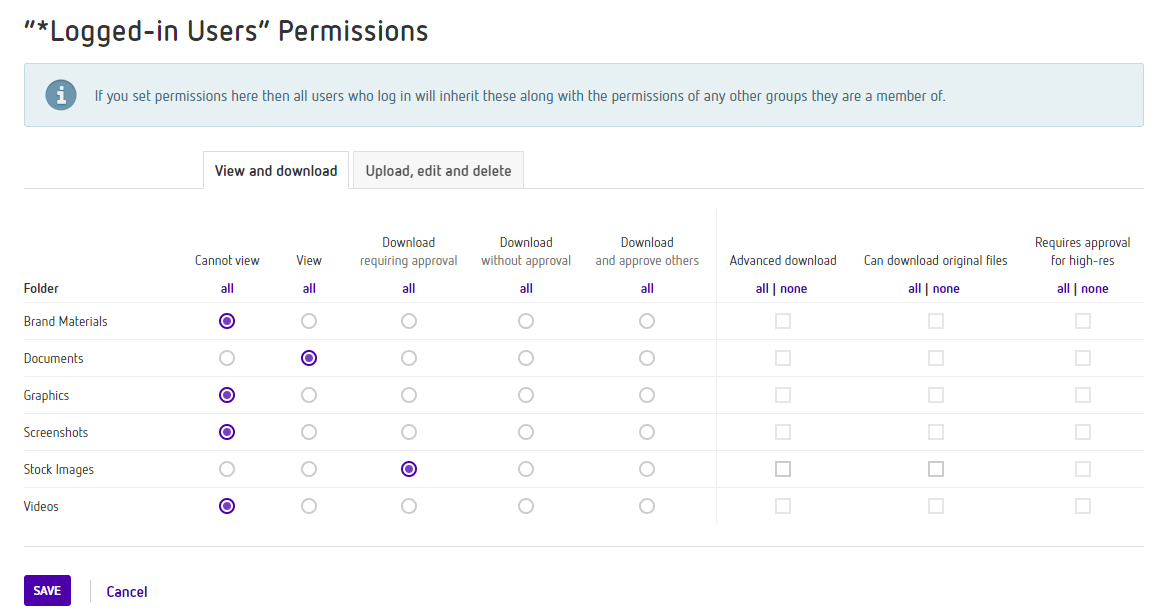1166x614 pixels.
Task: Set all to Download and approve others
Action: tap(647, 288)
